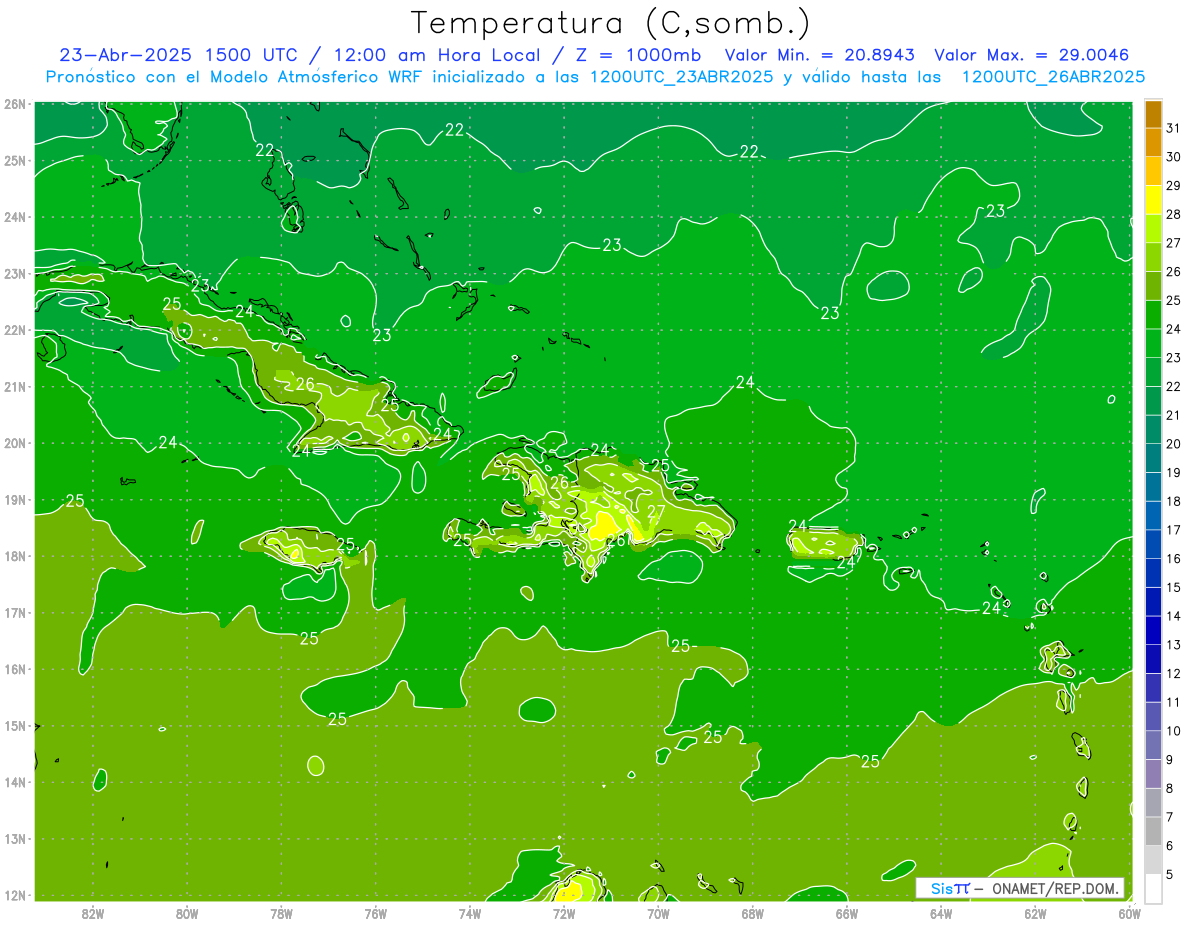Click the white color bar segment below 5
This screenshot has height=927, width=1200.
1153,888
